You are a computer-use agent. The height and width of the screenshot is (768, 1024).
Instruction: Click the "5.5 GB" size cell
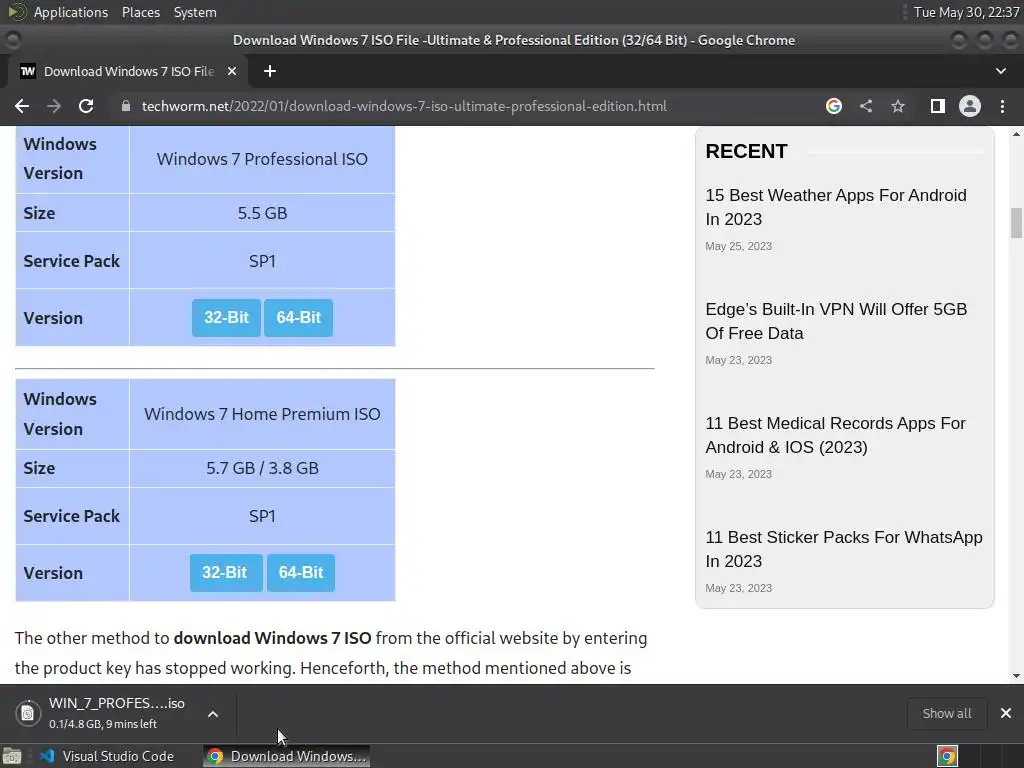263,213
